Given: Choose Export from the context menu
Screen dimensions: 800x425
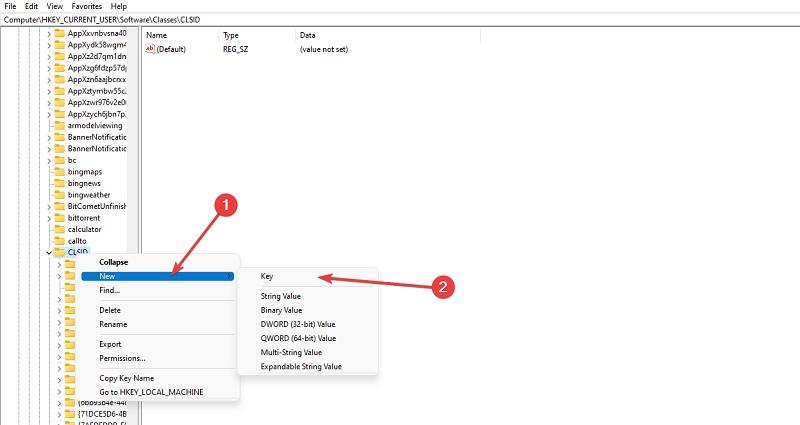Looking at the screenshot, I should coord(110,344).
